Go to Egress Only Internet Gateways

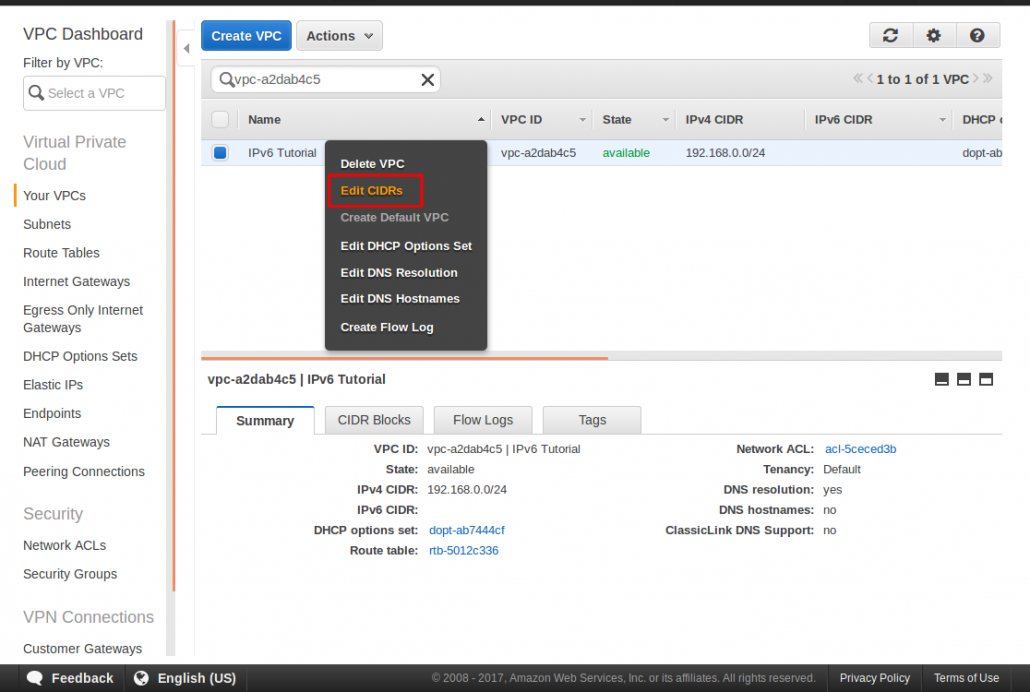pos(83,319)
